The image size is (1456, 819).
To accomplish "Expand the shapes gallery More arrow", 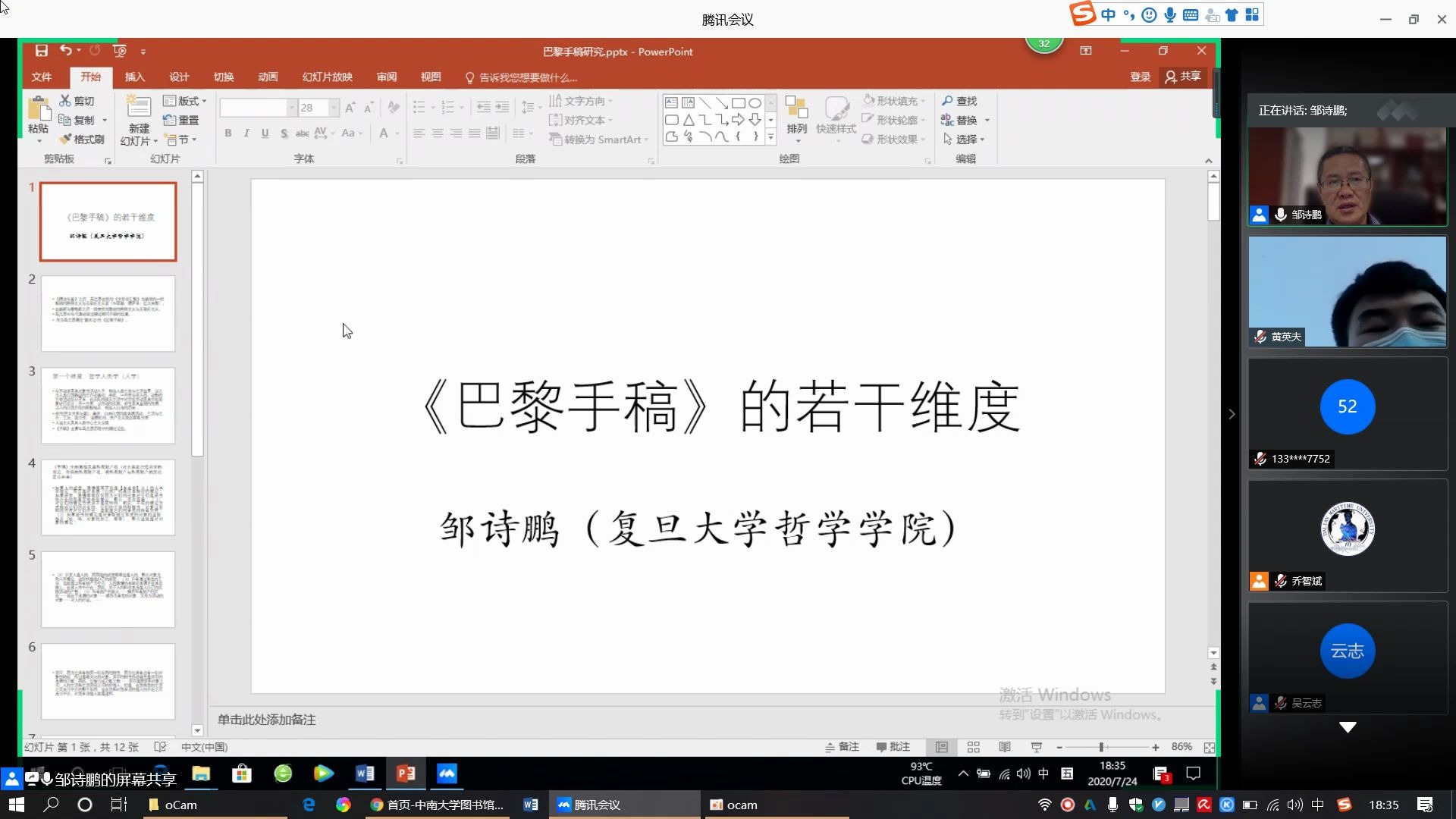I will coord(770,137).
